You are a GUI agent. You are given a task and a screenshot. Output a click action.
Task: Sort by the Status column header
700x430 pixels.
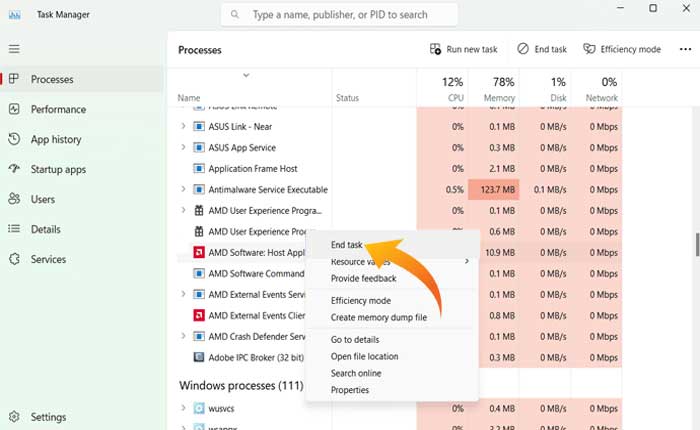click(x=374, y=88)
